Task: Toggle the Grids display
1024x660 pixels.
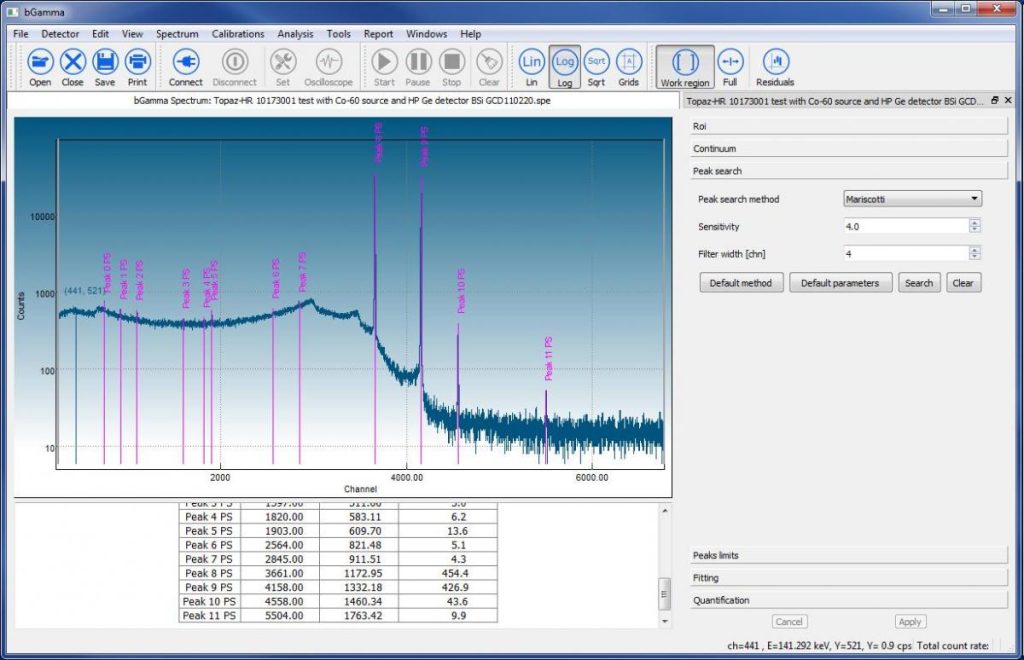Action: click(628, 63)
